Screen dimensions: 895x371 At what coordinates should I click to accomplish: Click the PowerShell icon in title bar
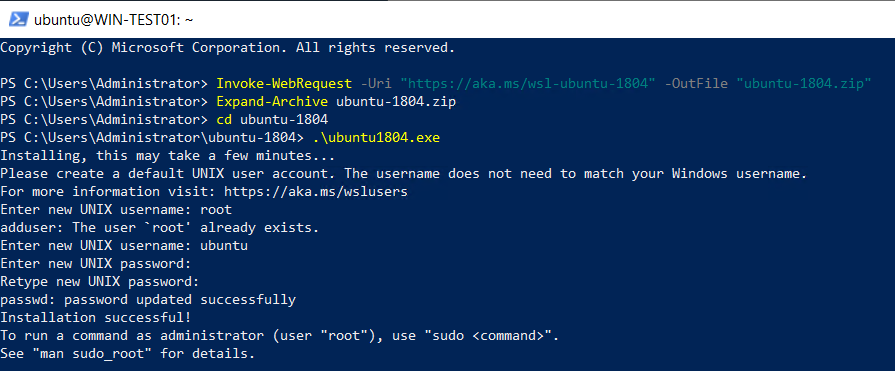(19, 19)
